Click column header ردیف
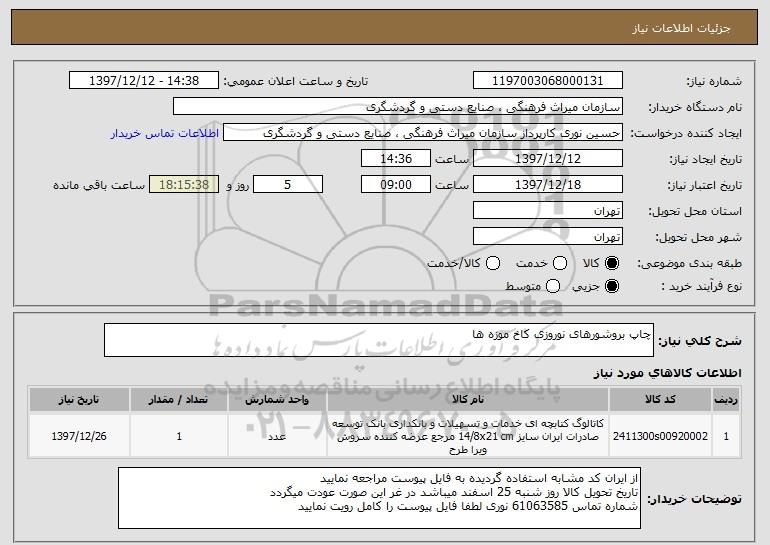The image size is (770, 545). tap(726, 400)
